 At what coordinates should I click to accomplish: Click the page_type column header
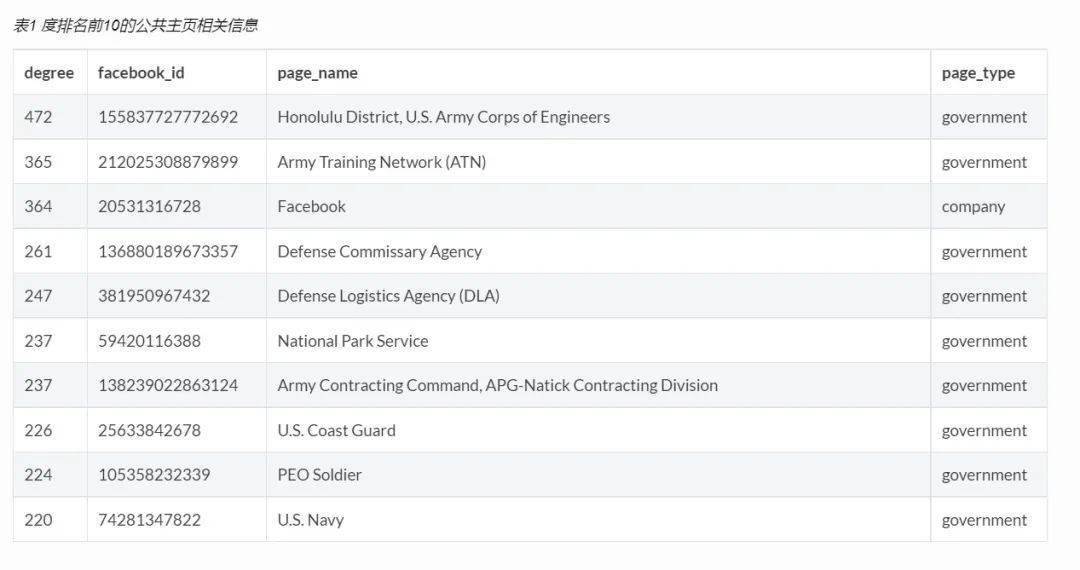[x=978, y=73]
